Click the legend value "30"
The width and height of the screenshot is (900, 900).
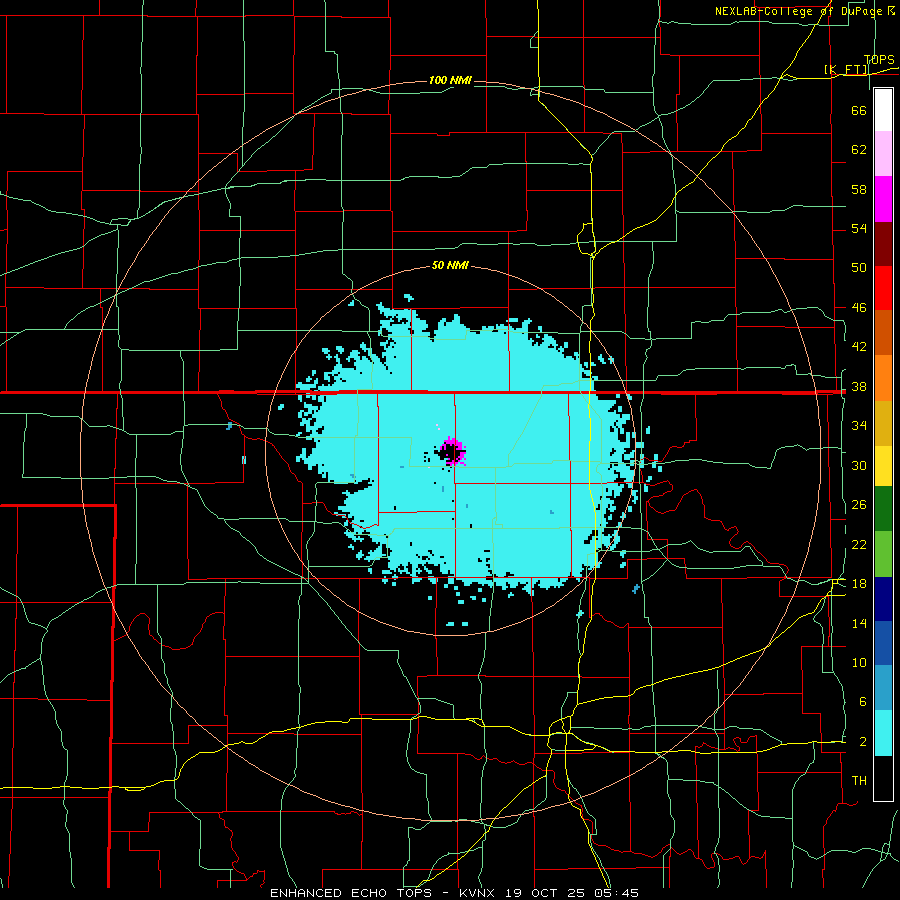tap(859, 465)
